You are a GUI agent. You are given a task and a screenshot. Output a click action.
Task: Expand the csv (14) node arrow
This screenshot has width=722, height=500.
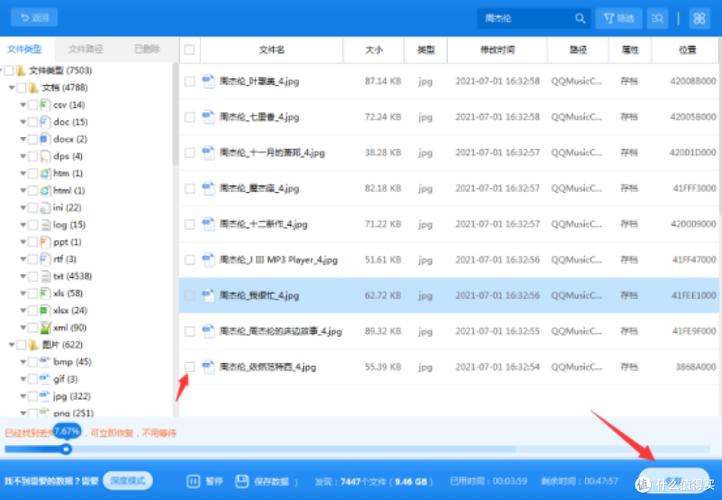pyautogui.click(x=23, y=105)
